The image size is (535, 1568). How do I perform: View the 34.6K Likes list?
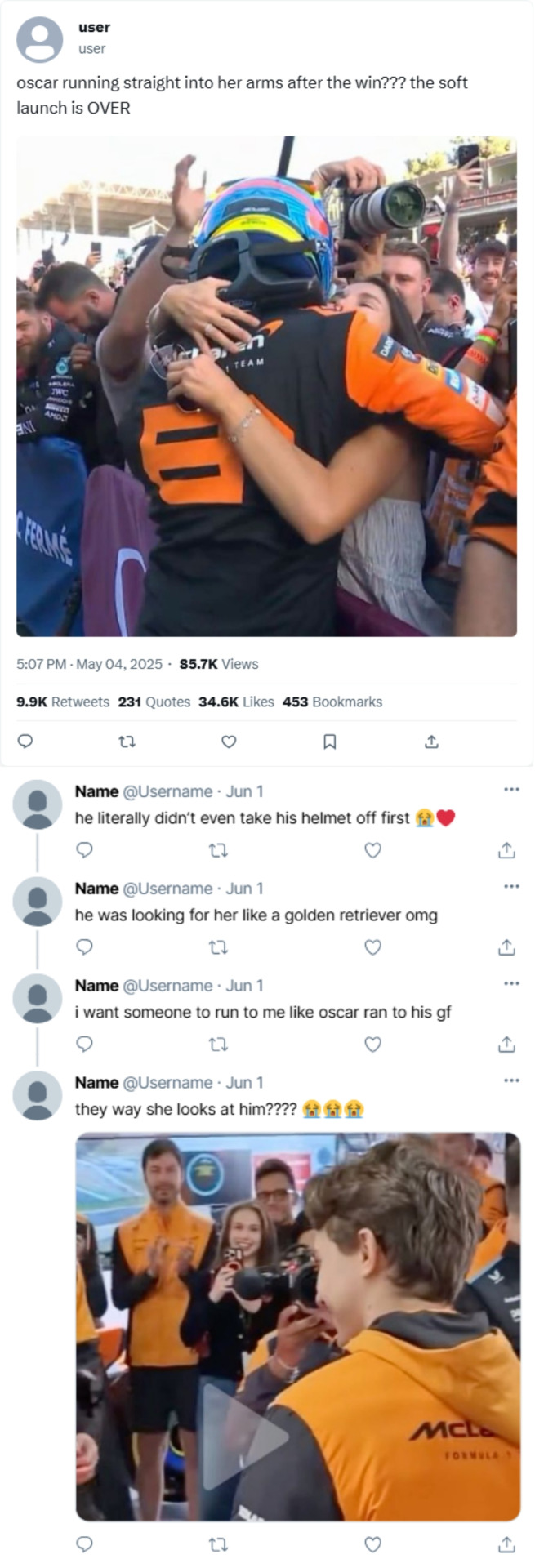pos(236,702)
